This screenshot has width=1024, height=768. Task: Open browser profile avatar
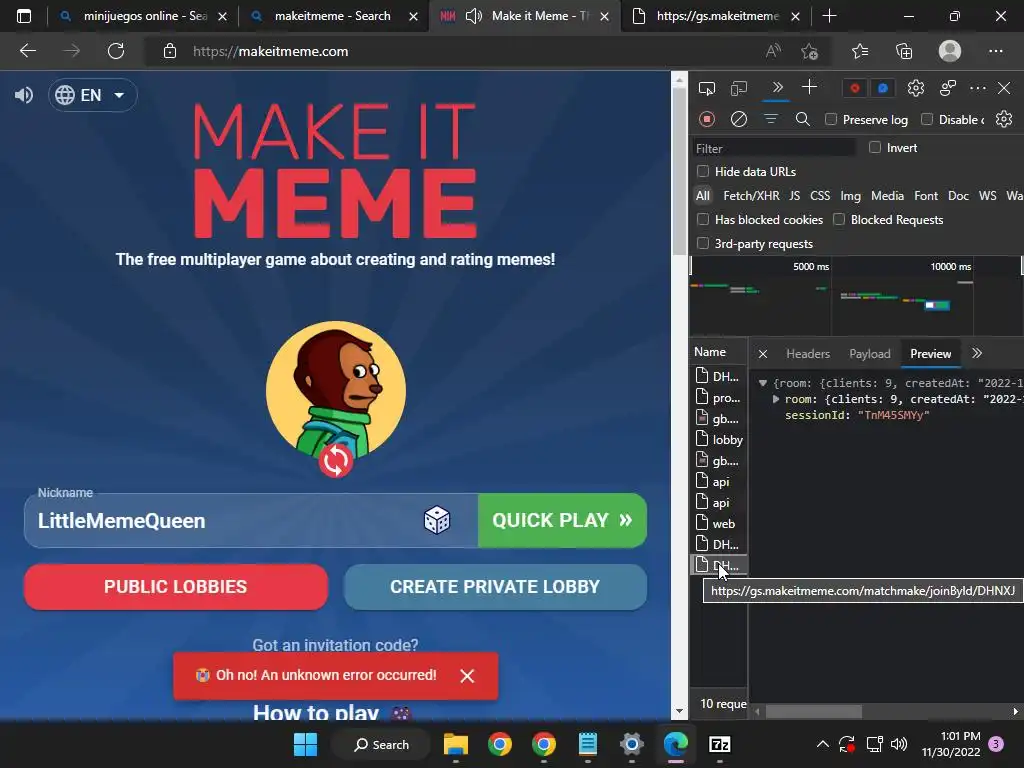click(950, 51)
